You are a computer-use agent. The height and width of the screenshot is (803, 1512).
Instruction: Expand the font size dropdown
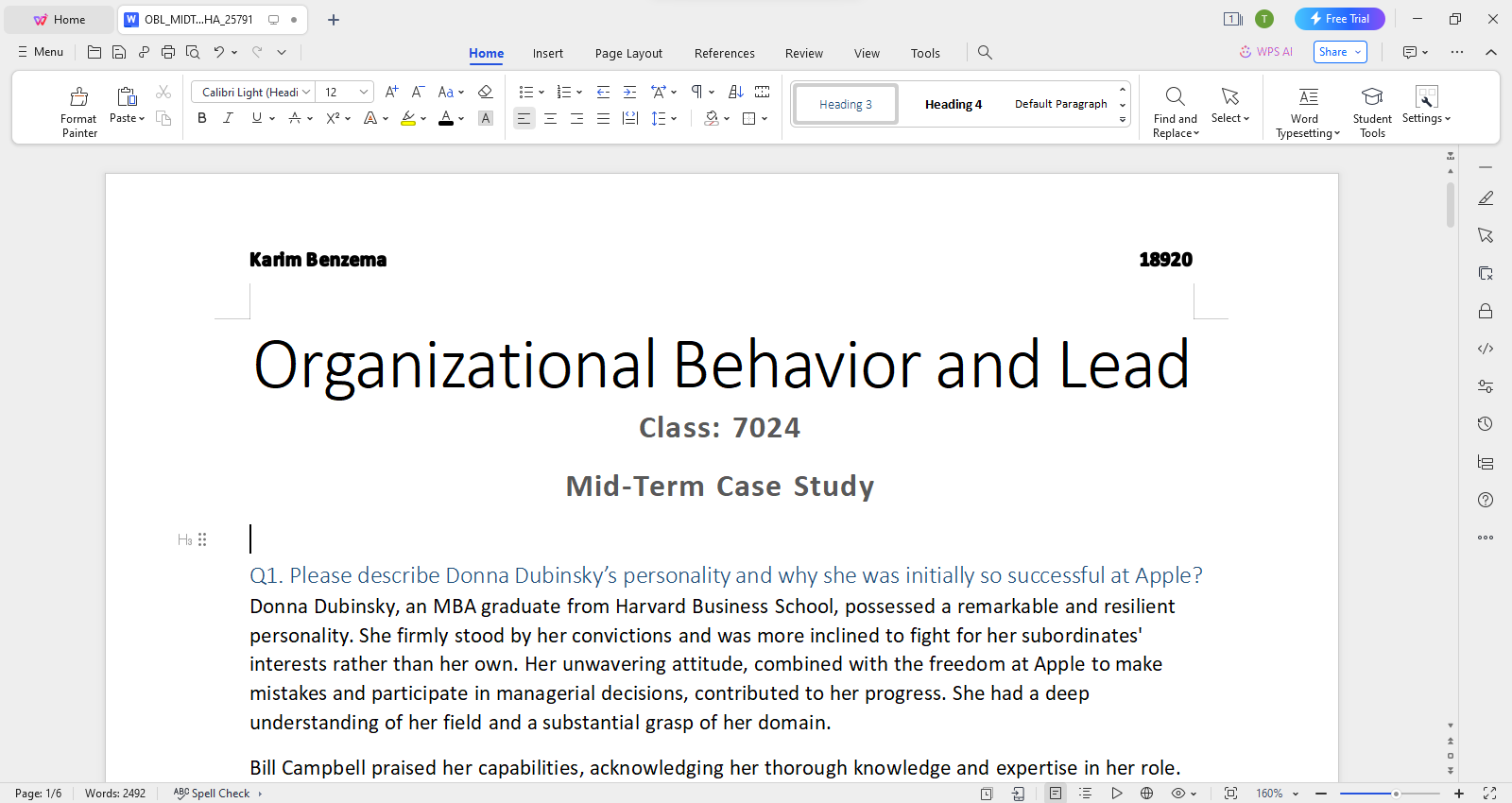363,92
